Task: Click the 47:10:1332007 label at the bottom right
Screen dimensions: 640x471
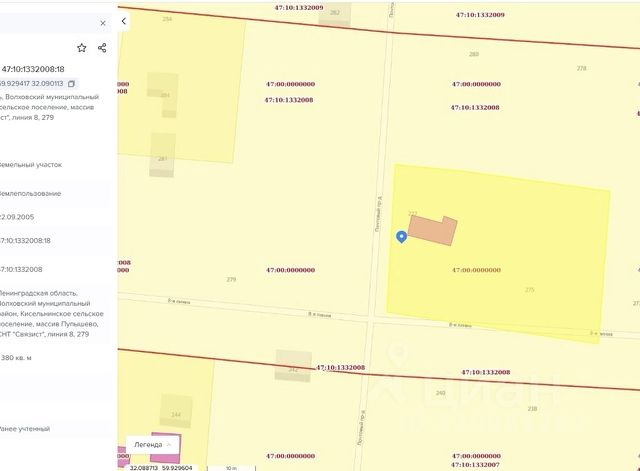Action: point(475,465)
